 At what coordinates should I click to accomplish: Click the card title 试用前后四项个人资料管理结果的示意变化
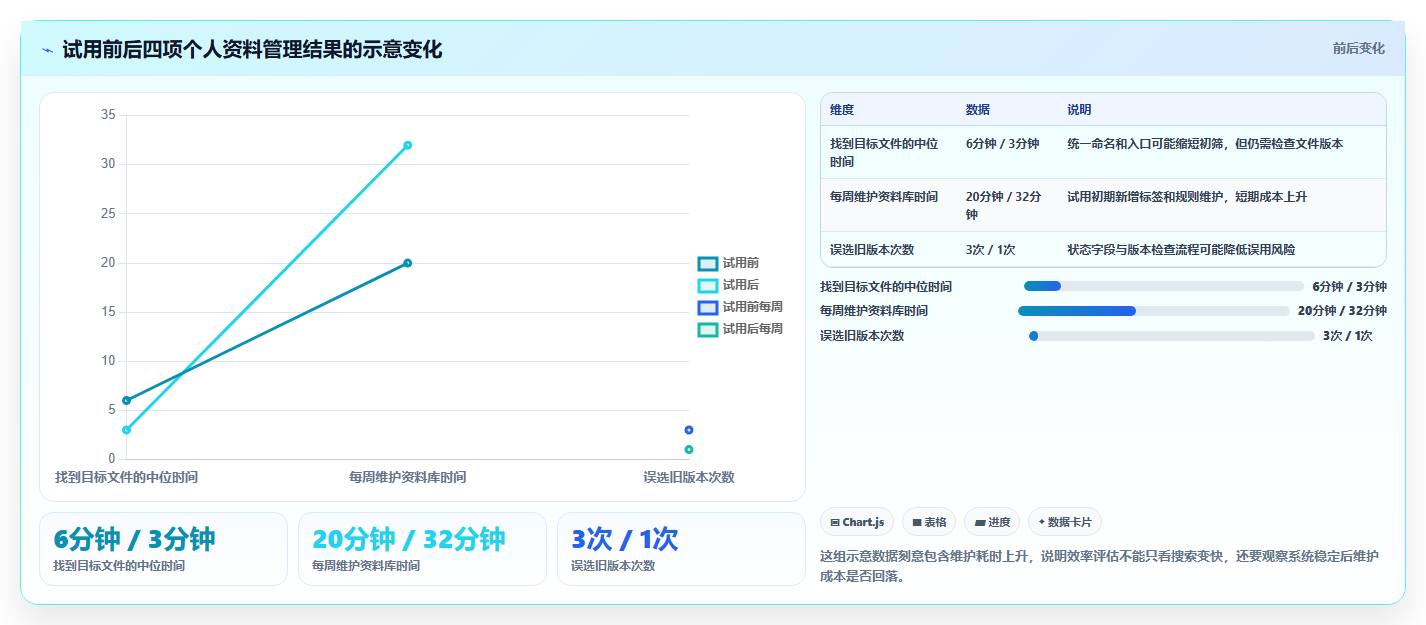tap(252, 49)
